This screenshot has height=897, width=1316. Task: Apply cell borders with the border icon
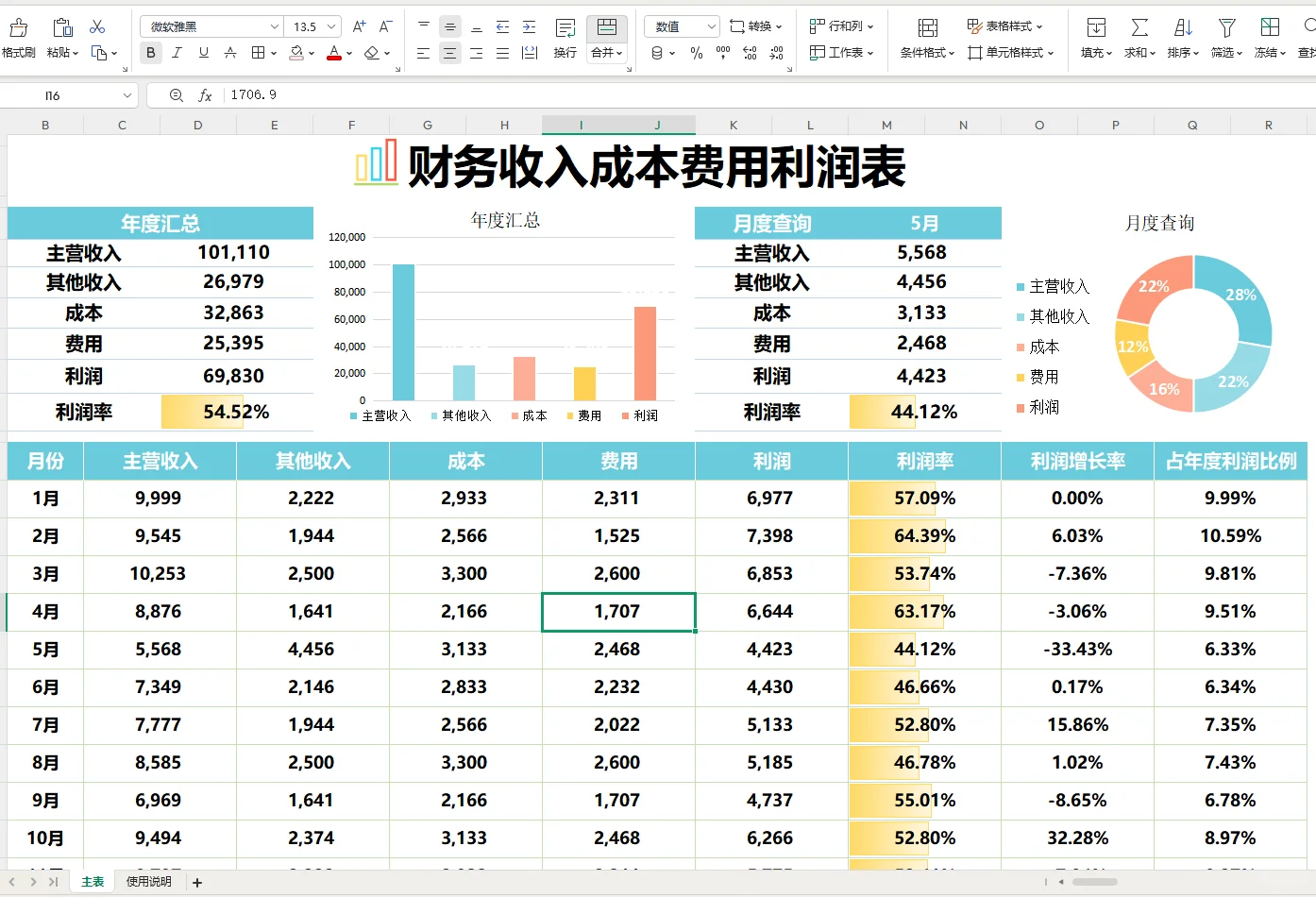point(258,53)
